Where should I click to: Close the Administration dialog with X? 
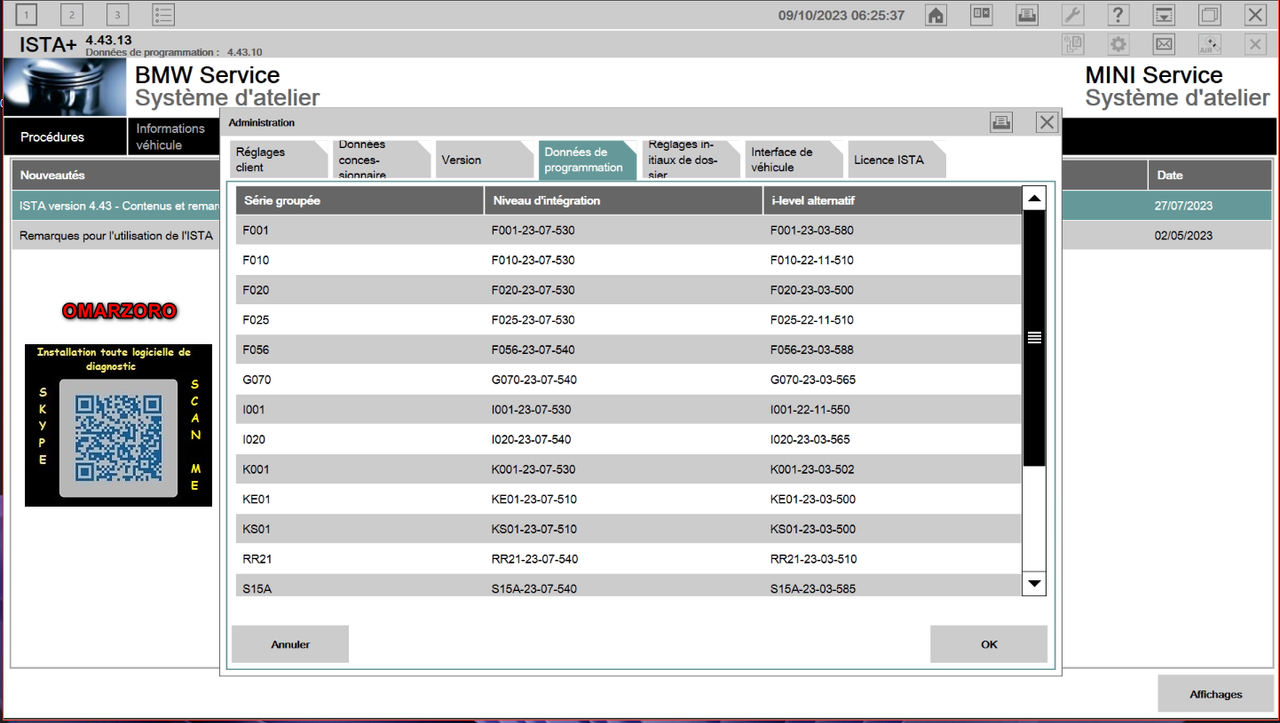1047,122
